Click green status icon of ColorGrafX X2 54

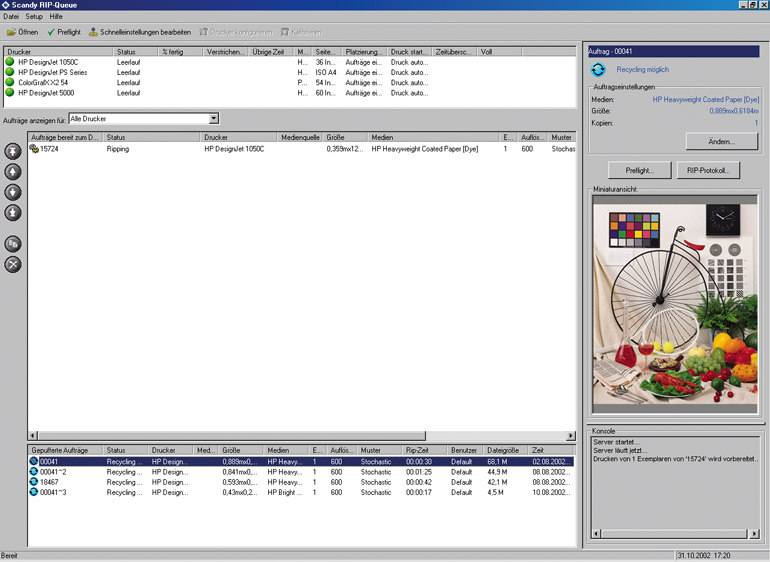coord(10,83)
